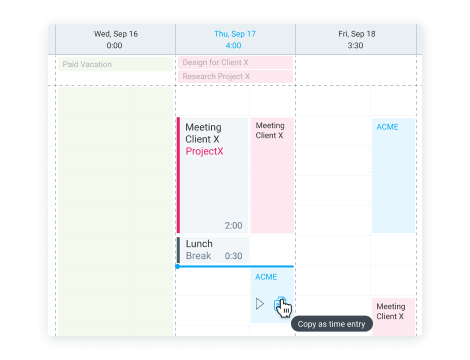Select the Wed, Sep 16 column header
The width and height of the screenshot is (470, 360).
(x=115, y=39)
